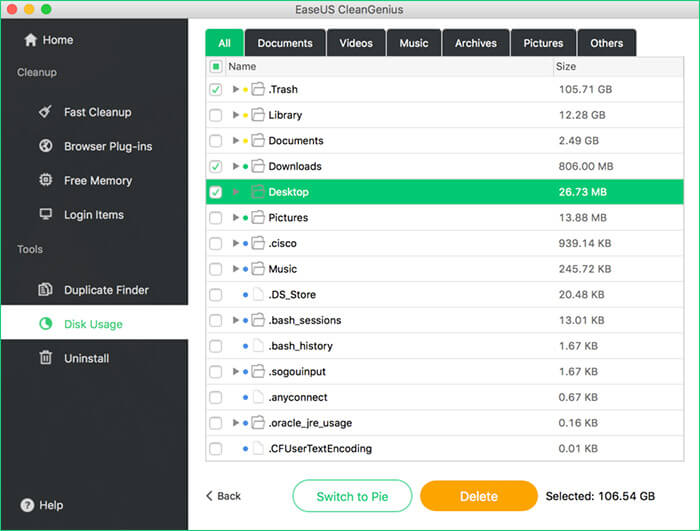Screen dimensions: 700x531
Task: Expand the Desktop folder tree
Action: click(x=236, y=192)
